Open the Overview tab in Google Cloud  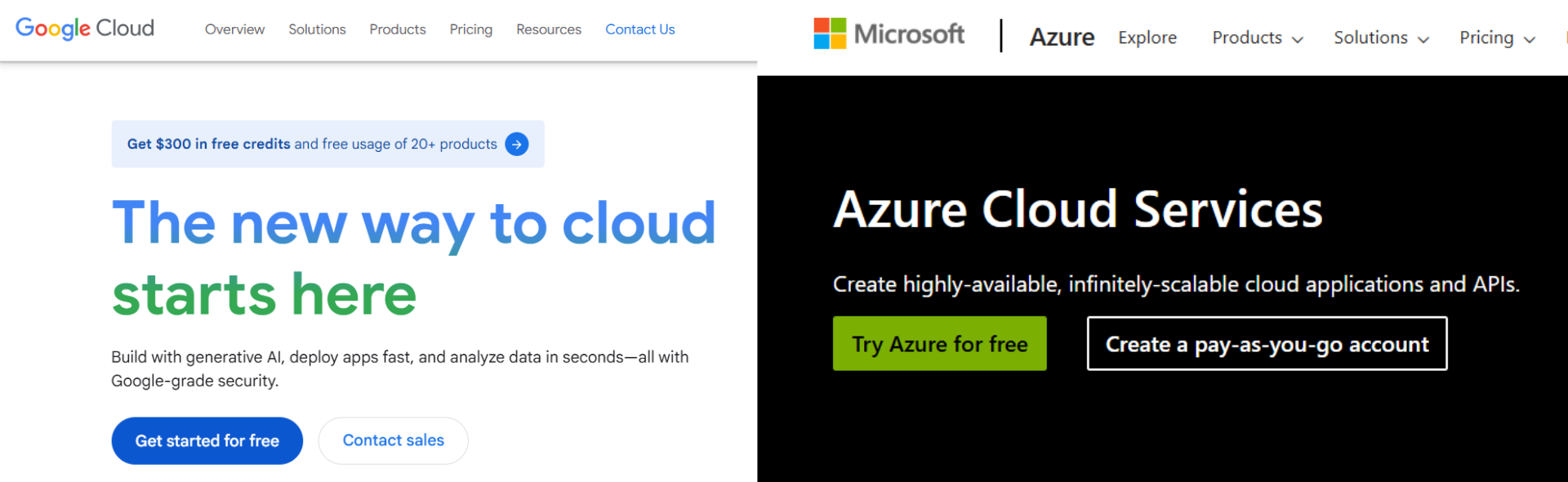[234, 29]
